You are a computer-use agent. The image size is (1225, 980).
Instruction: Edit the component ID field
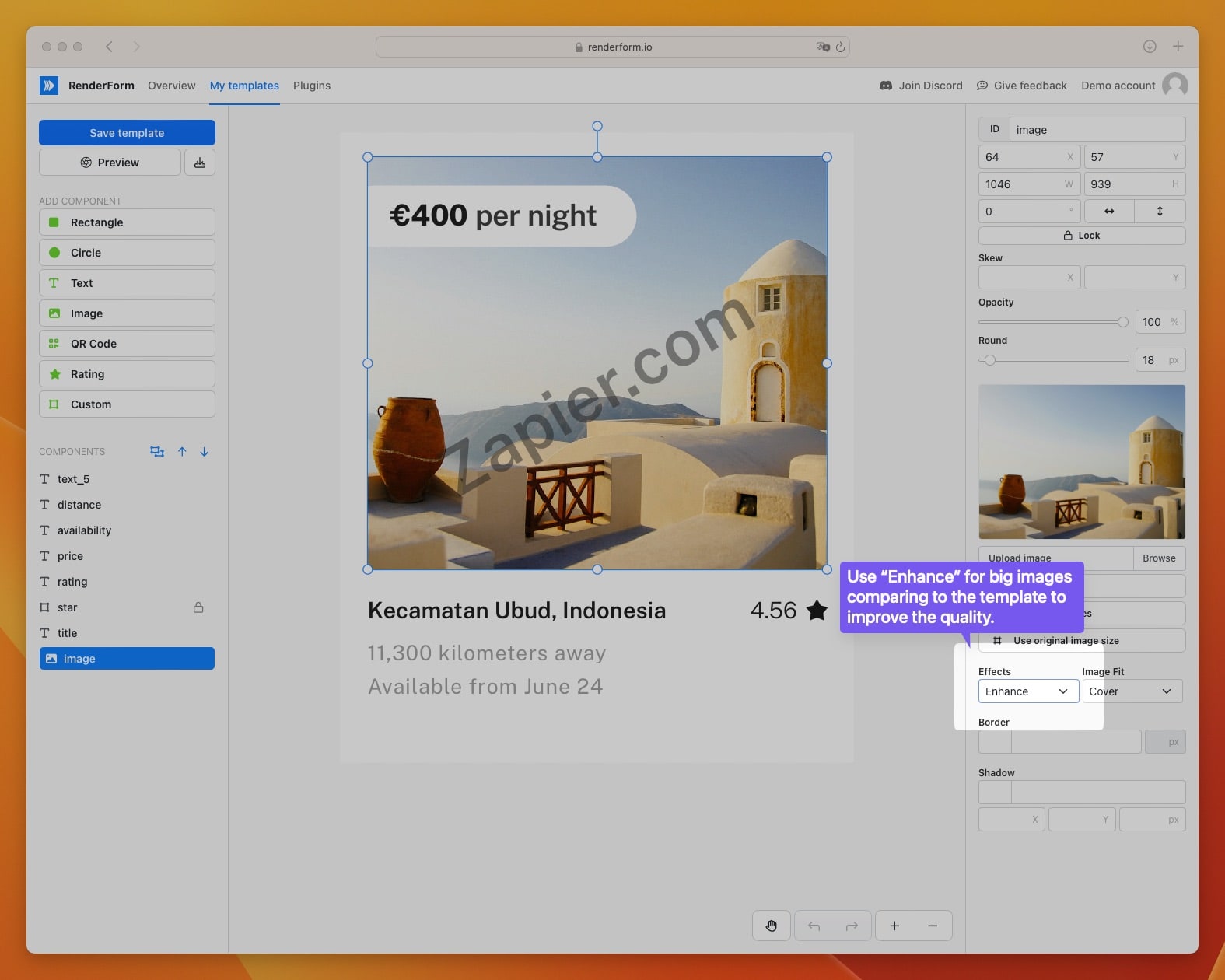click(1097, 130)
